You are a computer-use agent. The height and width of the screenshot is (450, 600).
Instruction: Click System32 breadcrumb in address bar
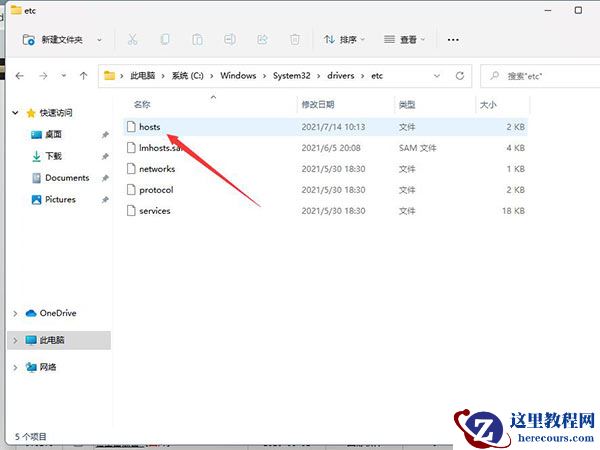(x=292, y=76)
